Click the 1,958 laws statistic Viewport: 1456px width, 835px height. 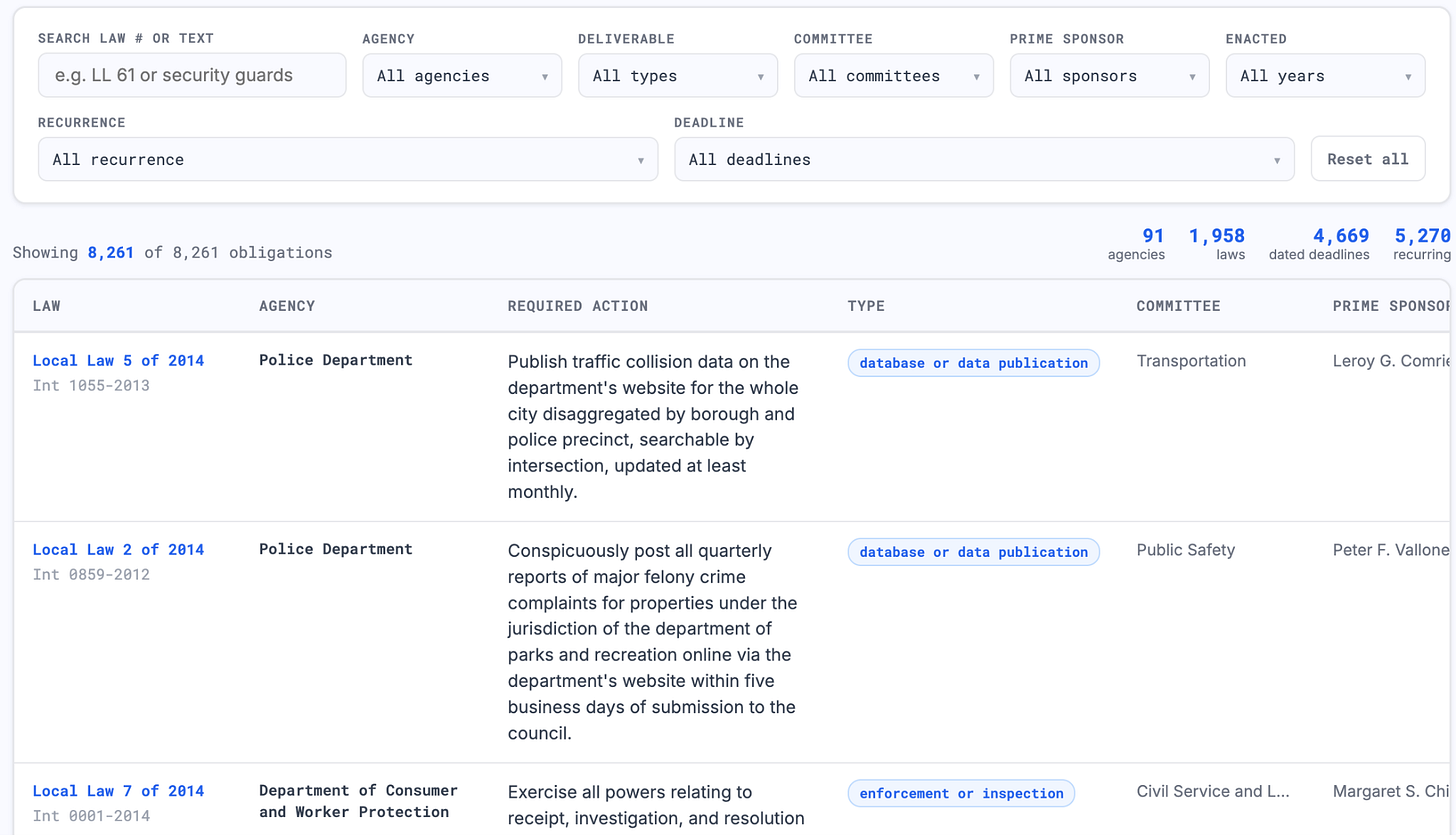[1217, 244]
